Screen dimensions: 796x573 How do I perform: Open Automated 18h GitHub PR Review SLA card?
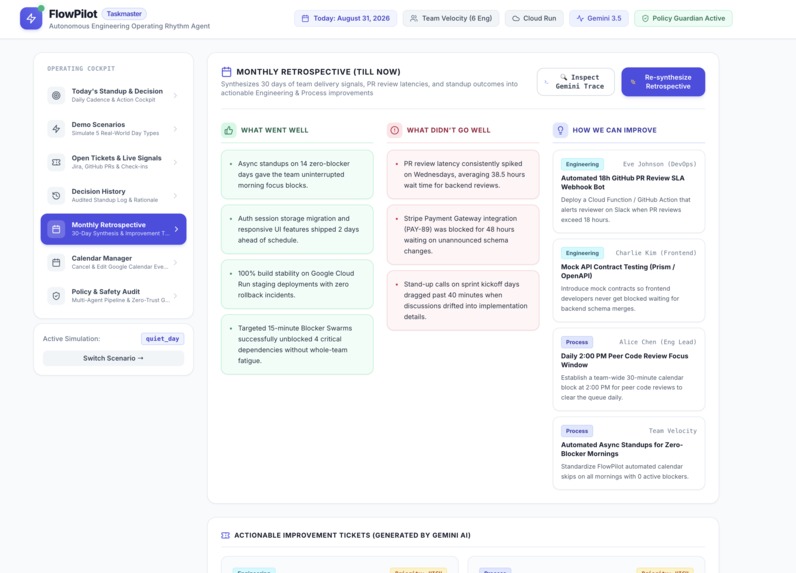pos(629,191)
